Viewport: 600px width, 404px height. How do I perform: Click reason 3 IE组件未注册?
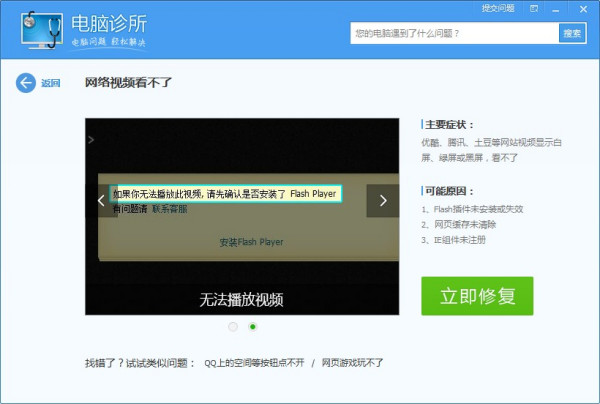coord(453,240)
